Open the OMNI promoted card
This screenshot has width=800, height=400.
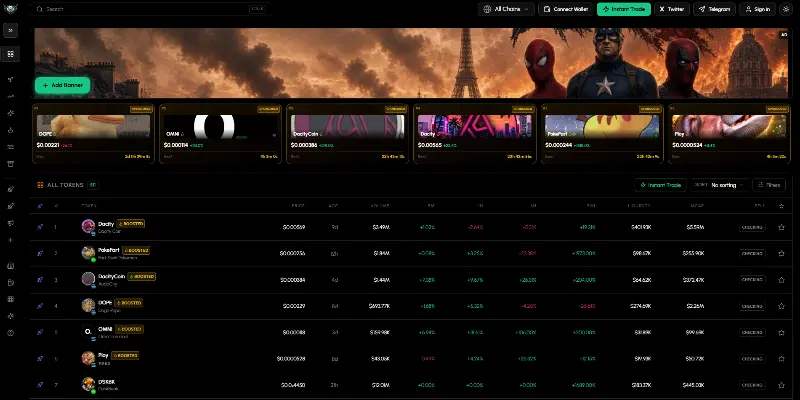click(x=220, y=134)
